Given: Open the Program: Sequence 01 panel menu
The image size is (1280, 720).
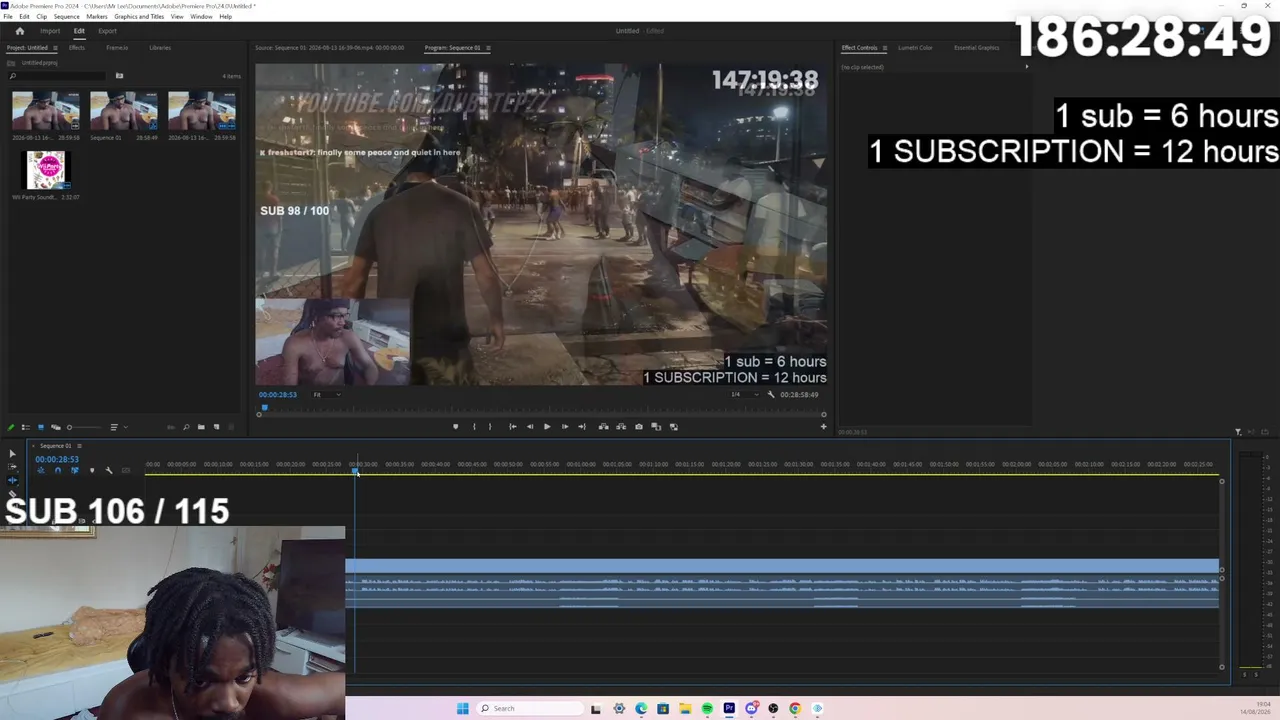Looking at the screenshot, I should point(488,48).
